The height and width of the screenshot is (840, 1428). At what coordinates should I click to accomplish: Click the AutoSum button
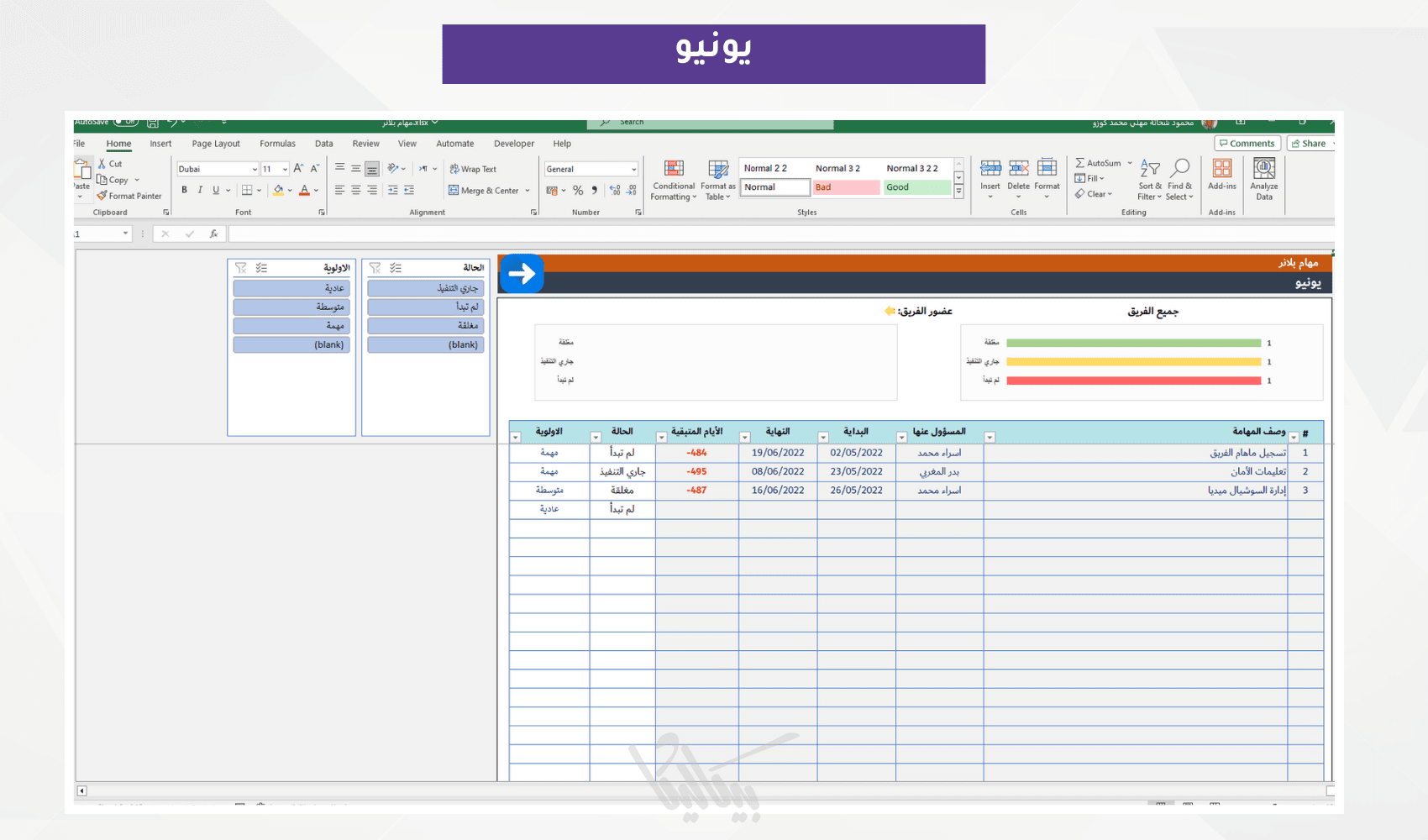1098,163
